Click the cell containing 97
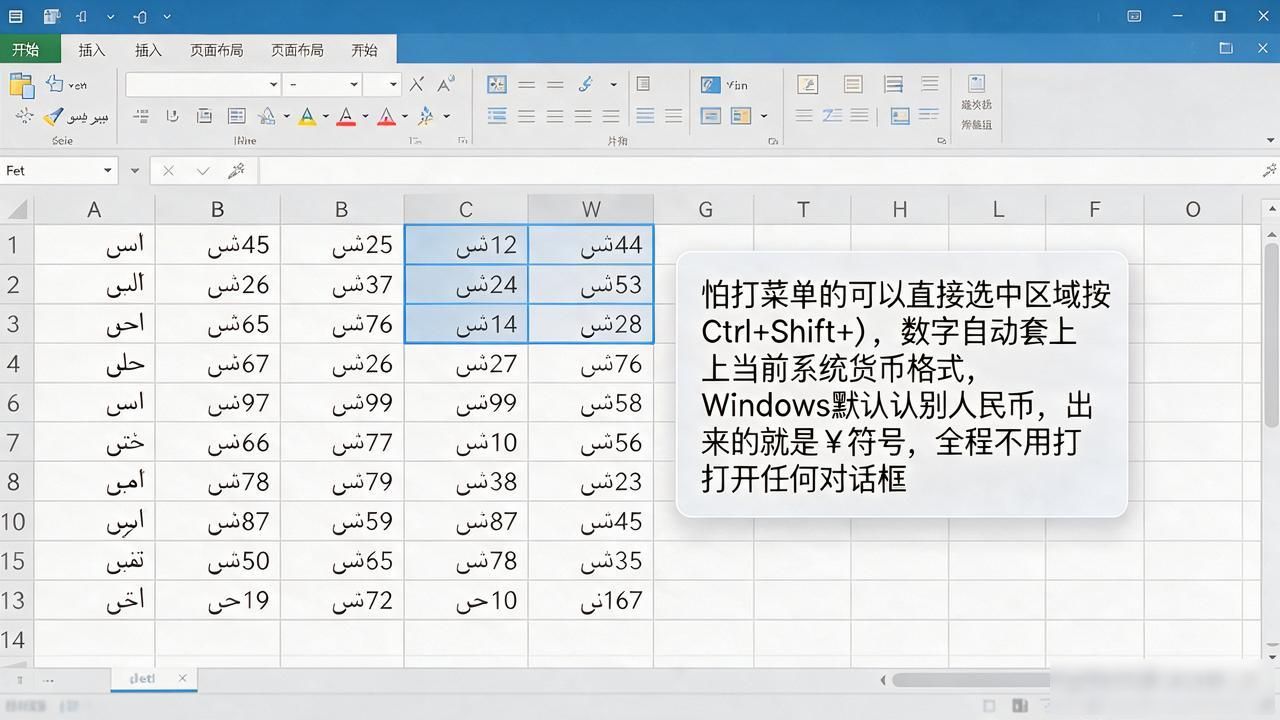This screenshot has height=720, width=1280. (x=218, y=403)
